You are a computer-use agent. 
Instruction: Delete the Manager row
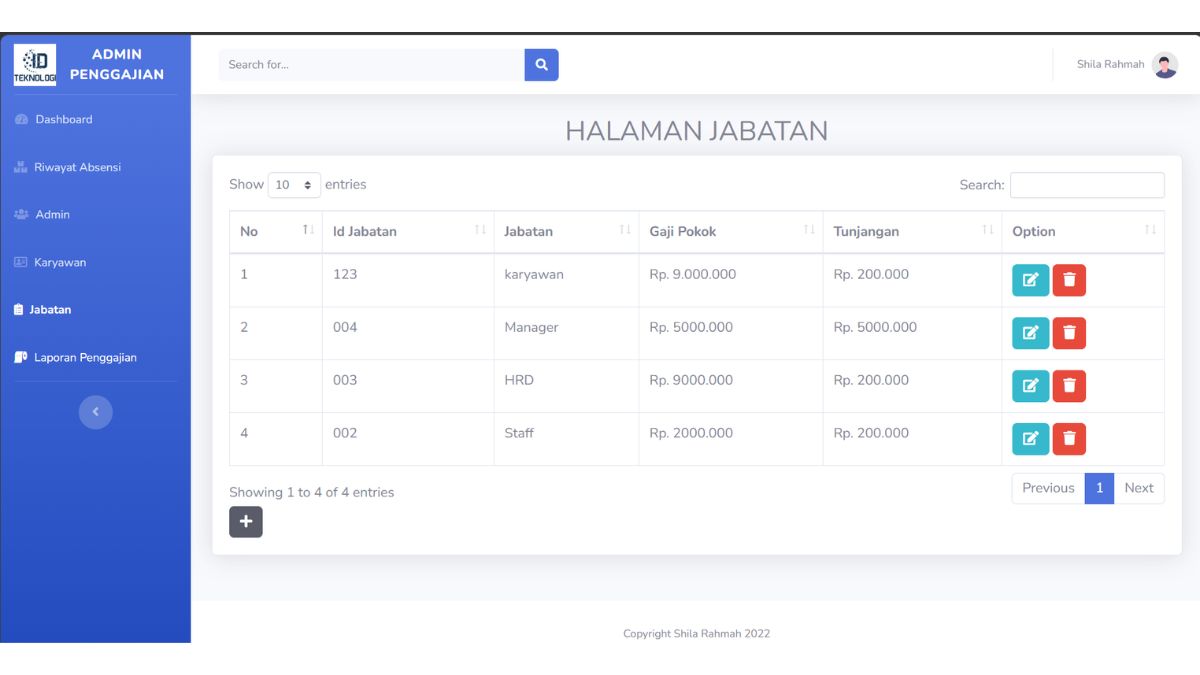(1069, 333)
